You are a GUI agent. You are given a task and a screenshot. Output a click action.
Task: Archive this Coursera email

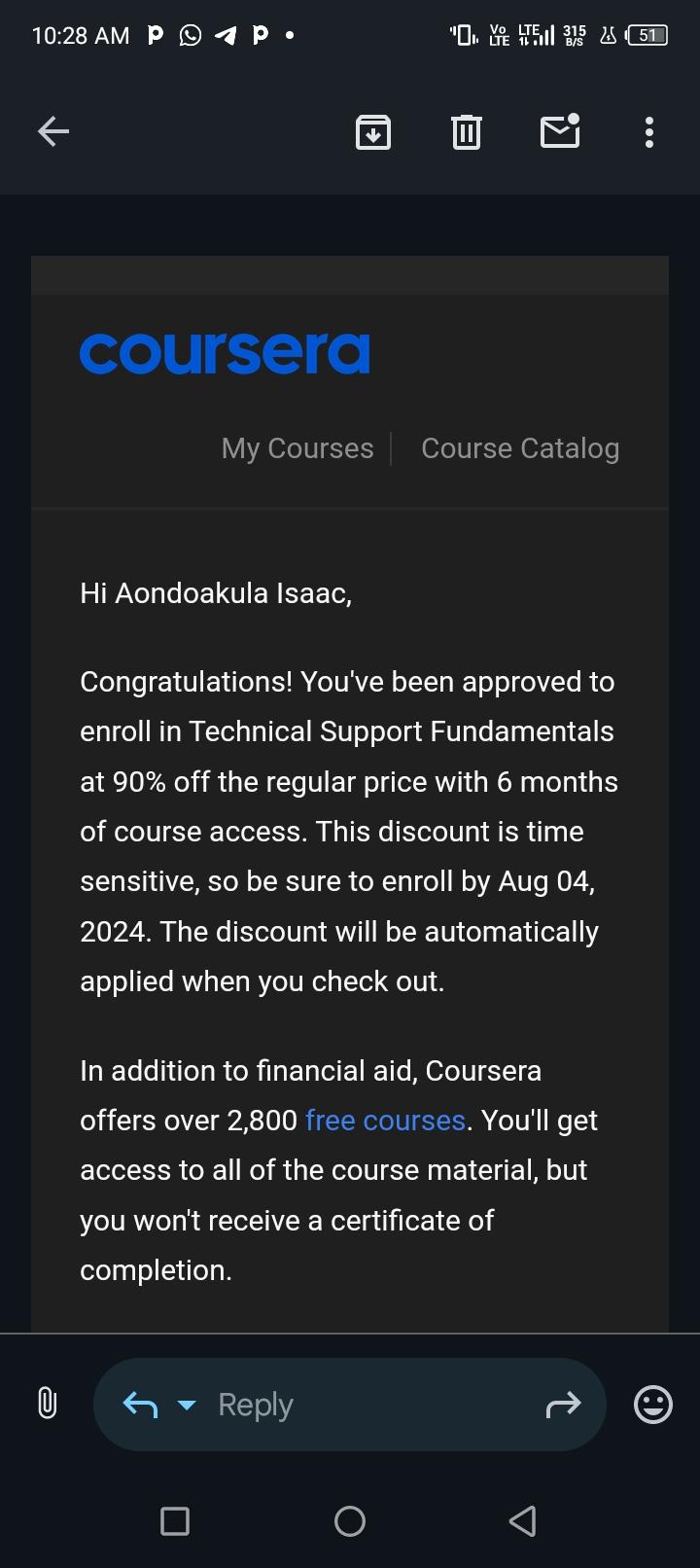tap(373, 131)
